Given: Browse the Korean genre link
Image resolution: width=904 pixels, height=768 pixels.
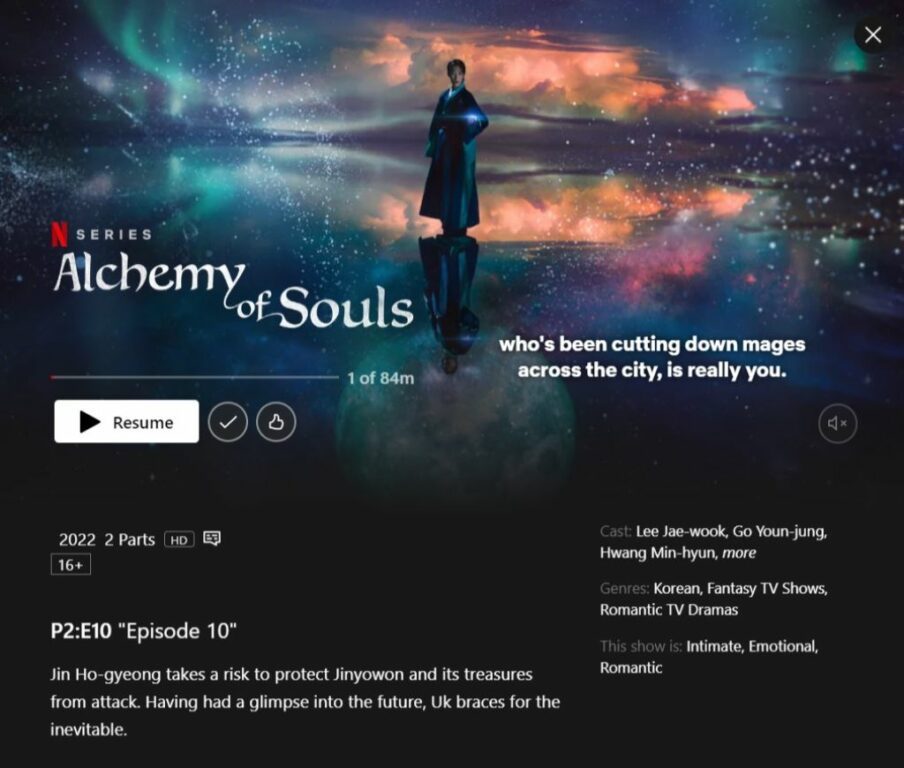Looking at the screenshot, I should pos(679,588).
